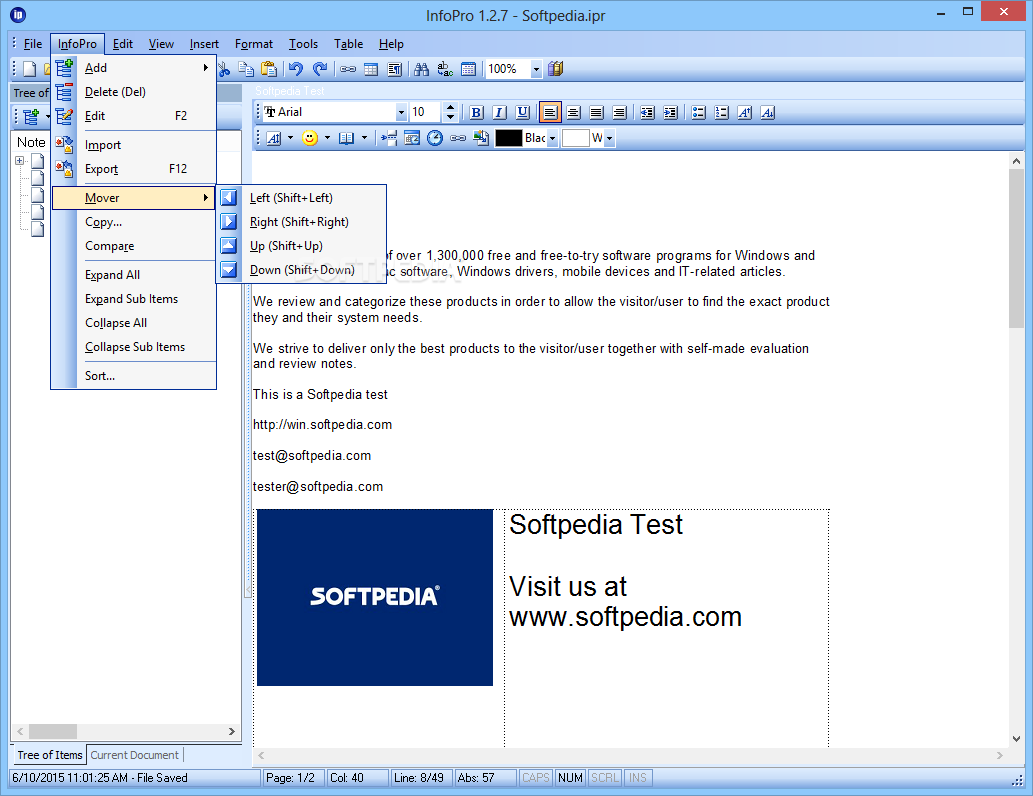
Task: Open the Format menu
Action: [x=254, y=44]
